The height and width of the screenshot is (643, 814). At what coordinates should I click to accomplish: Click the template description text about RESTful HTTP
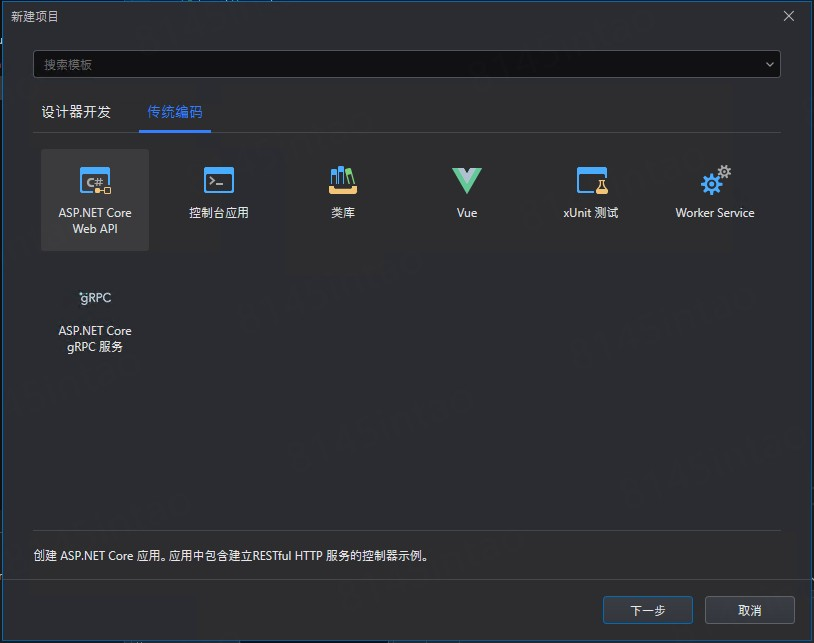[x=232, y=555]
